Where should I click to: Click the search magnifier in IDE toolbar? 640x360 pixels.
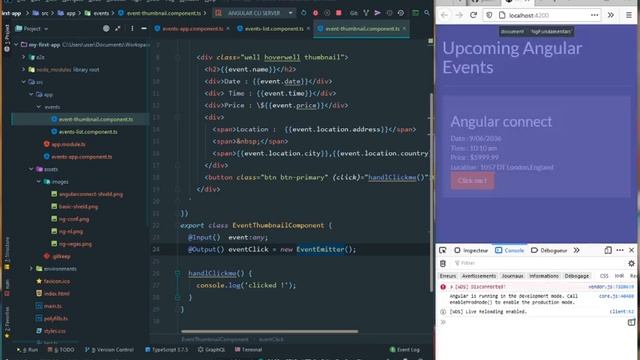[x=427, y=13]
